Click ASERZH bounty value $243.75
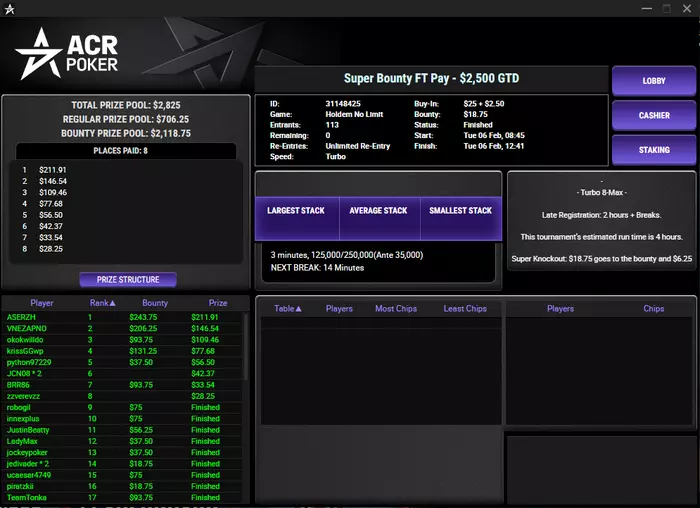The height and width of the screenshot is (508, 700). pyautogui.click(x=143, y=317)
